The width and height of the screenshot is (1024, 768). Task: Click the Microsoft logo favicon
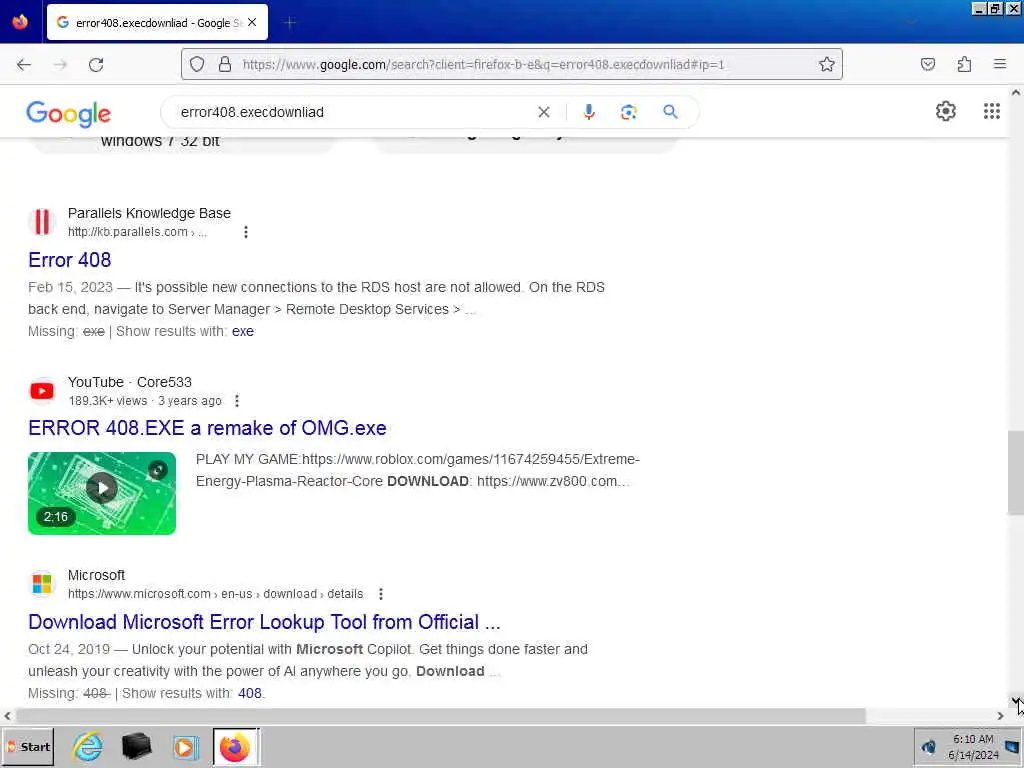coord(42,584)
